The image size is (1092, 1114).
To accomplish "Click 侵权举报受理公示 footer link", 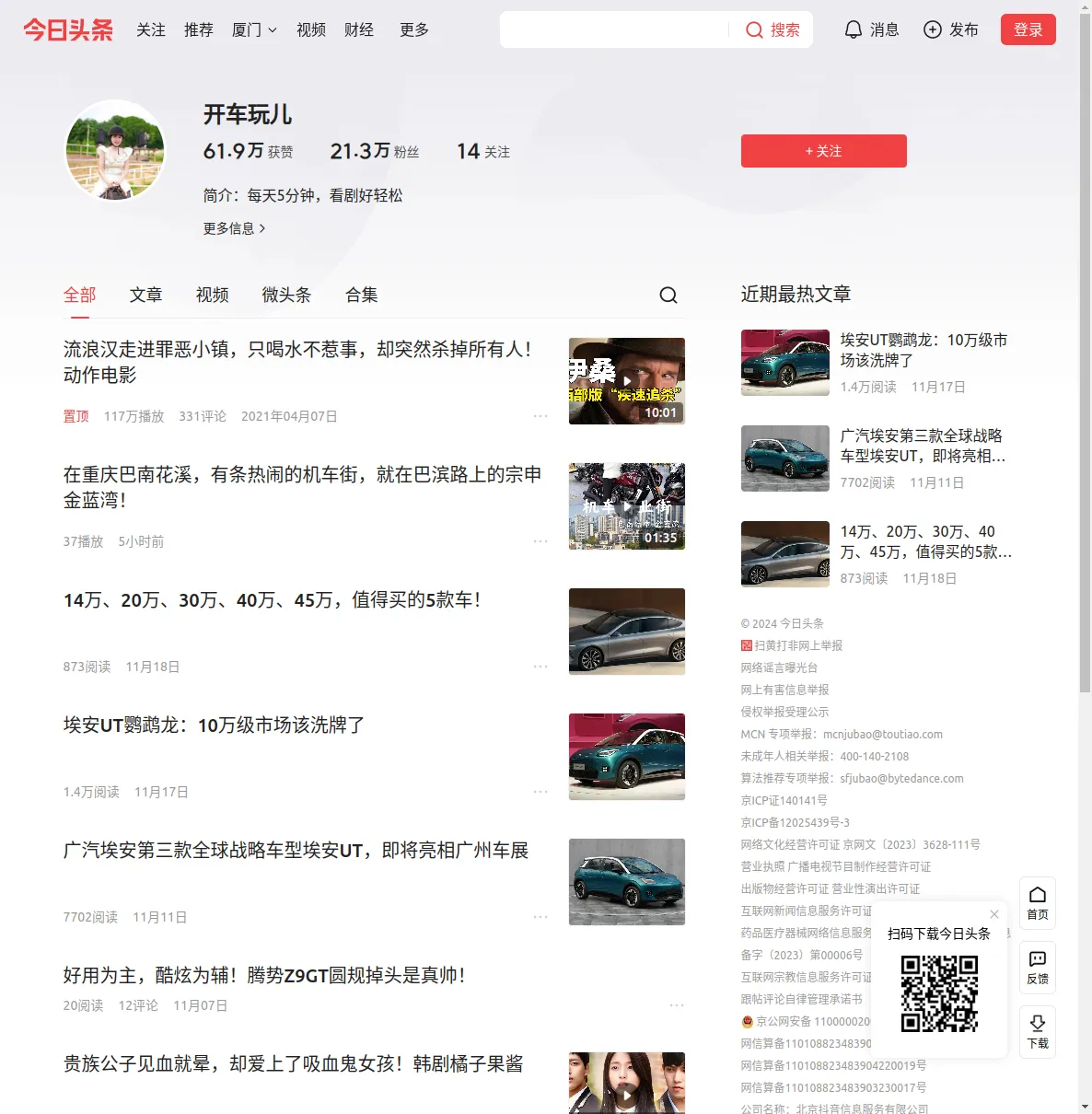I will click(784, 712).
